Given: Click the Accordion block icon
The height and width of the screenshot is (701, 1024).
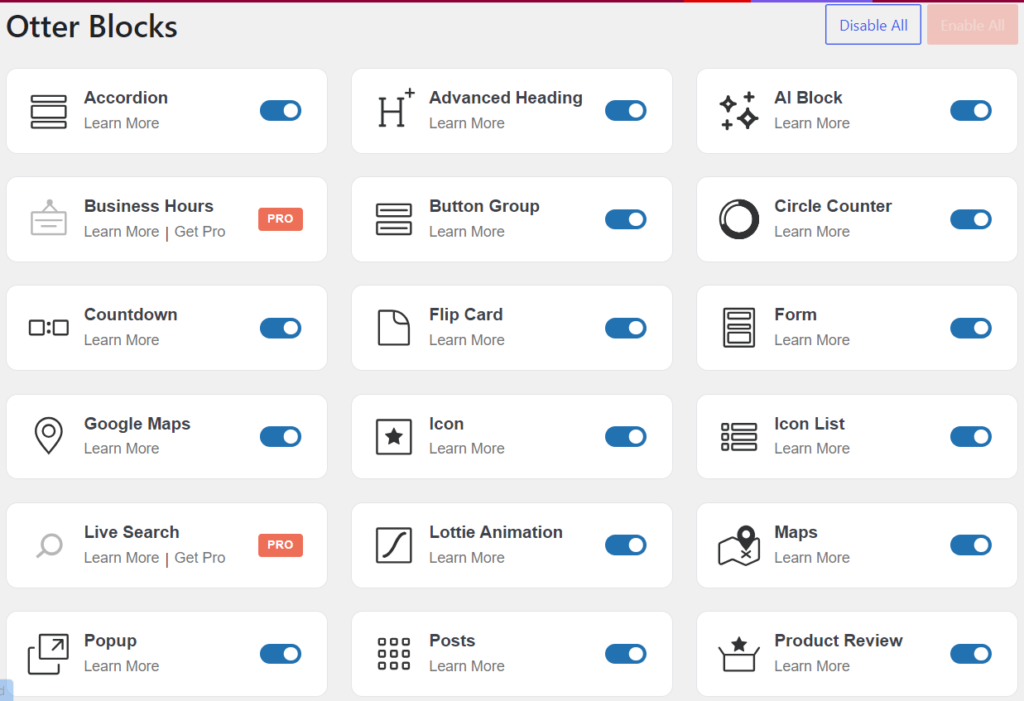Looking at the screenshot, I should pos(48,112).
